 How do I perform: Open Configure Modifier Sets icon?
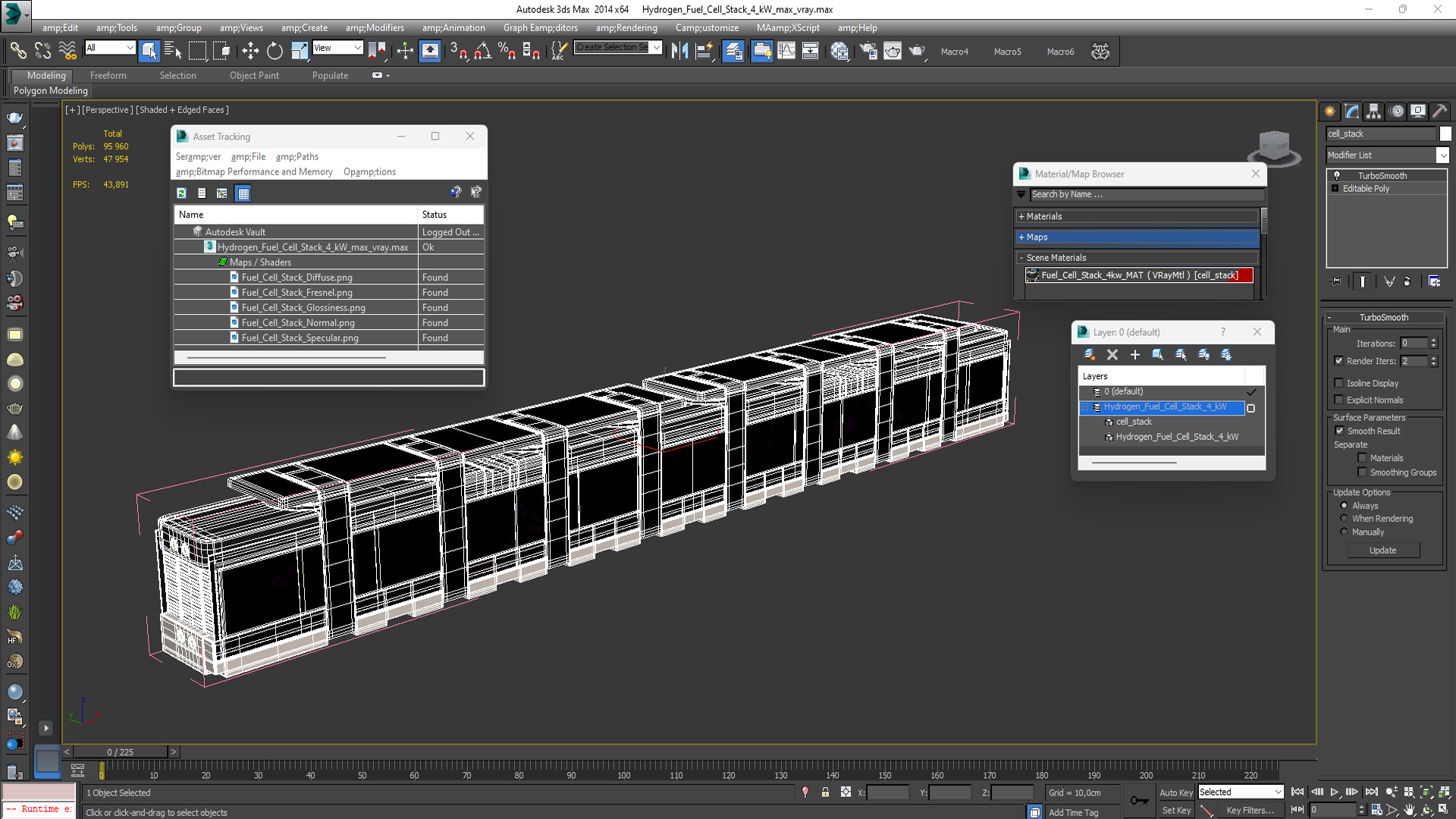tap(1435, 281)
